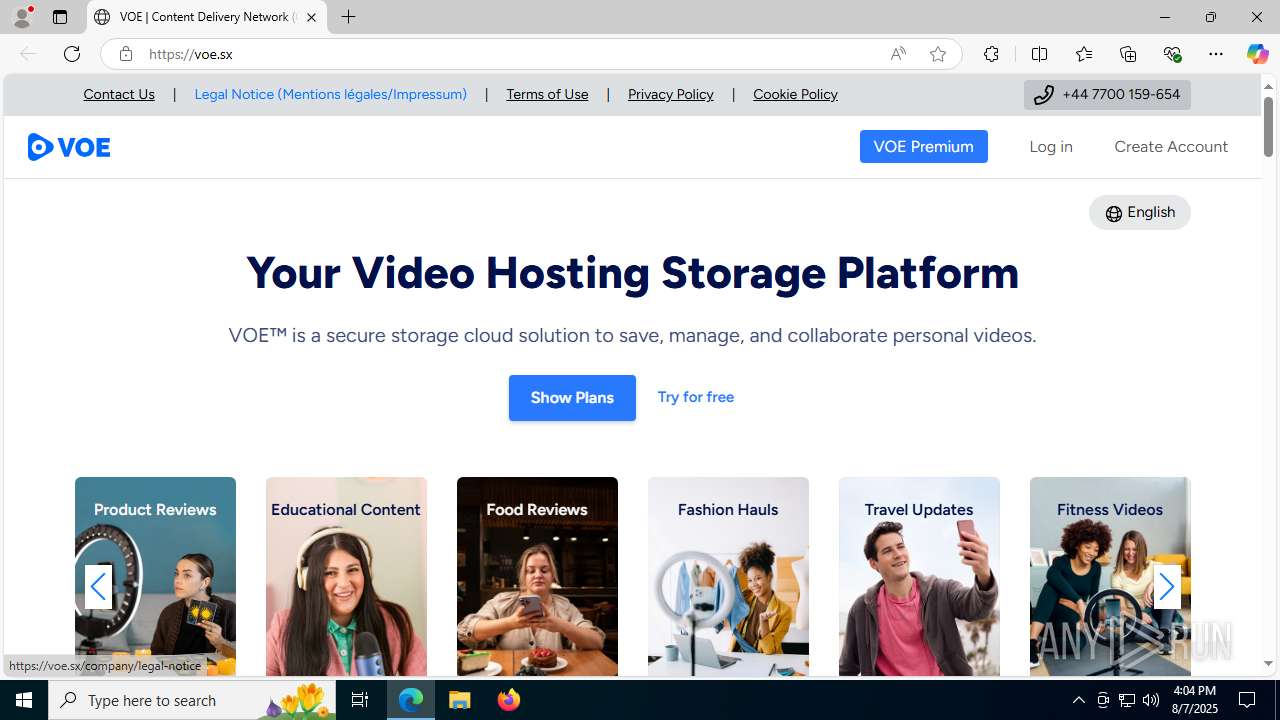The width and height of the screenshot is (1280, 720).
Task: Open the Legal Notice link
Action: coord(330,94)
